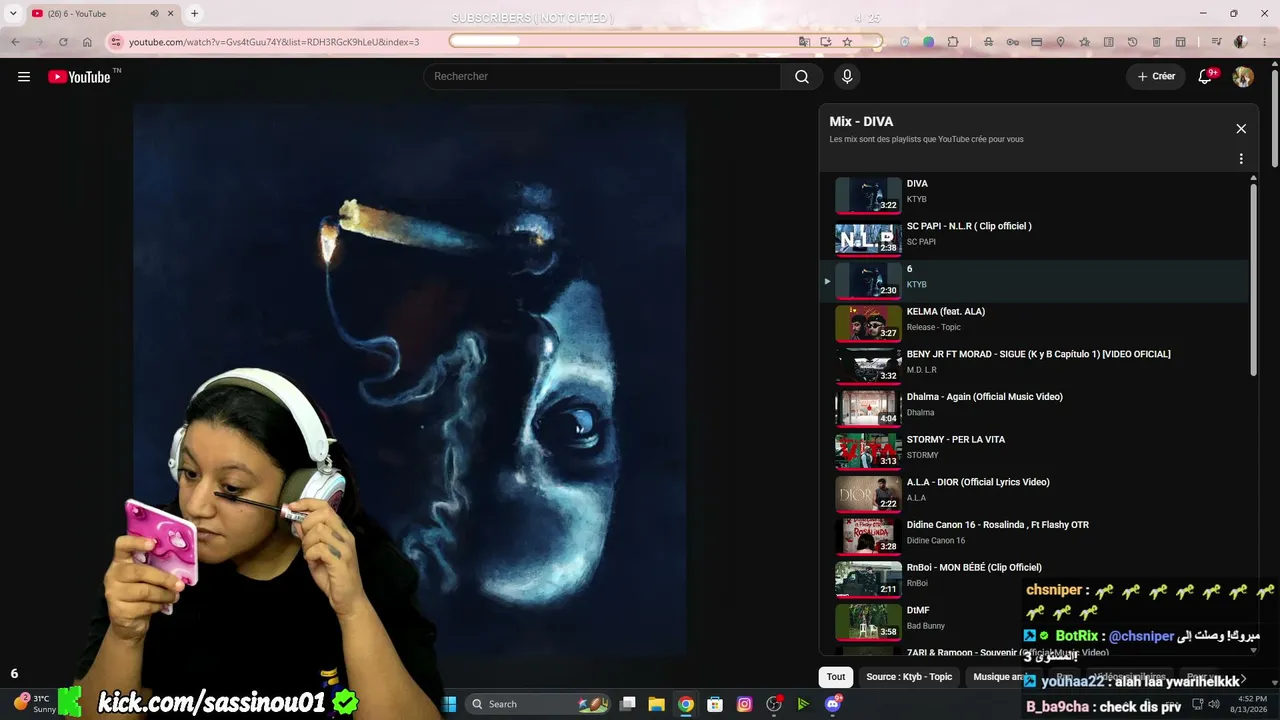Click the YouTube search magnifier button
Viewport: 1280px width, 720px height.
click(802, 77)
